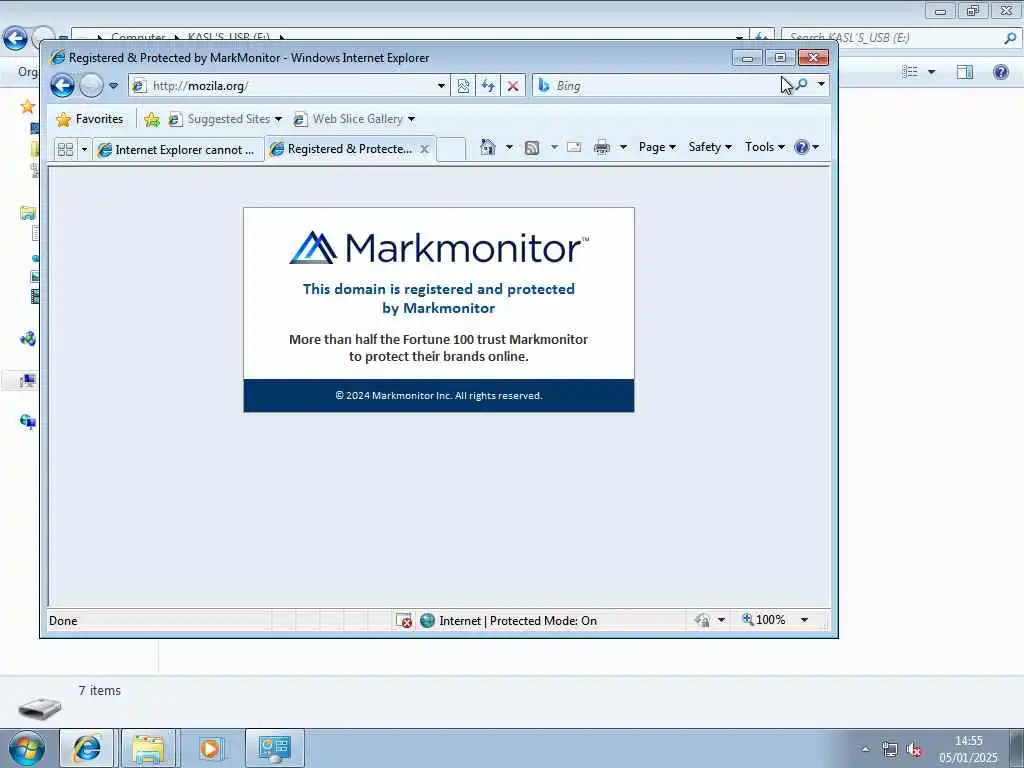Click 'Internet | Protected Mode: On' status text

(x=518, y=620)
